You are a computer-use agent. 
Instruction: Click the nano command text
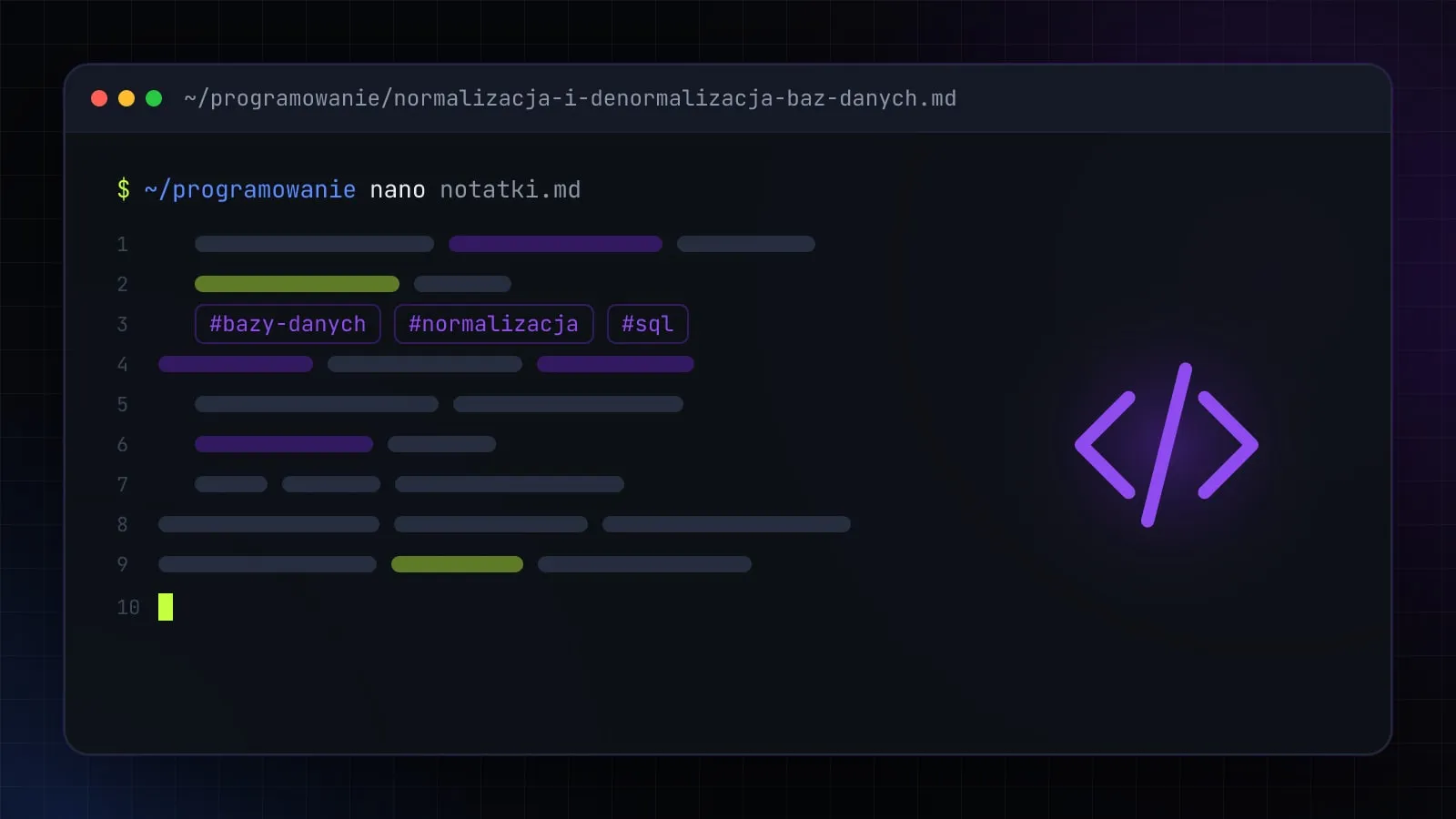click(x=398, y=190)
